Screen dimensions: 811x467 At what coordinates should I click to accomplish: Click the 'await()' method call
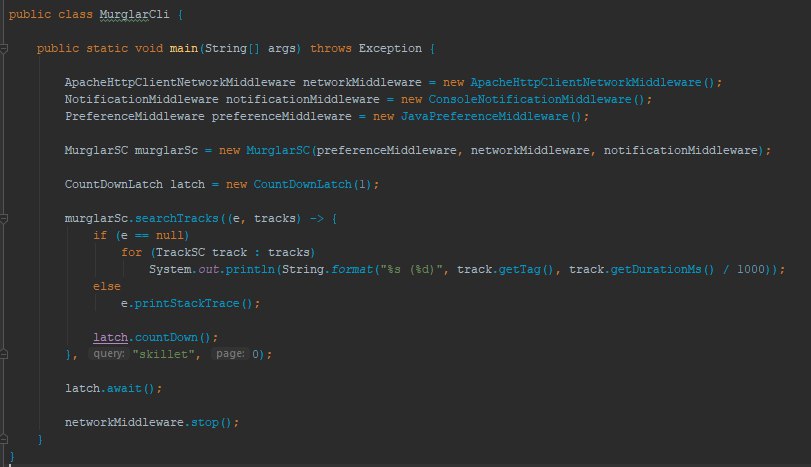pos(130,388)
